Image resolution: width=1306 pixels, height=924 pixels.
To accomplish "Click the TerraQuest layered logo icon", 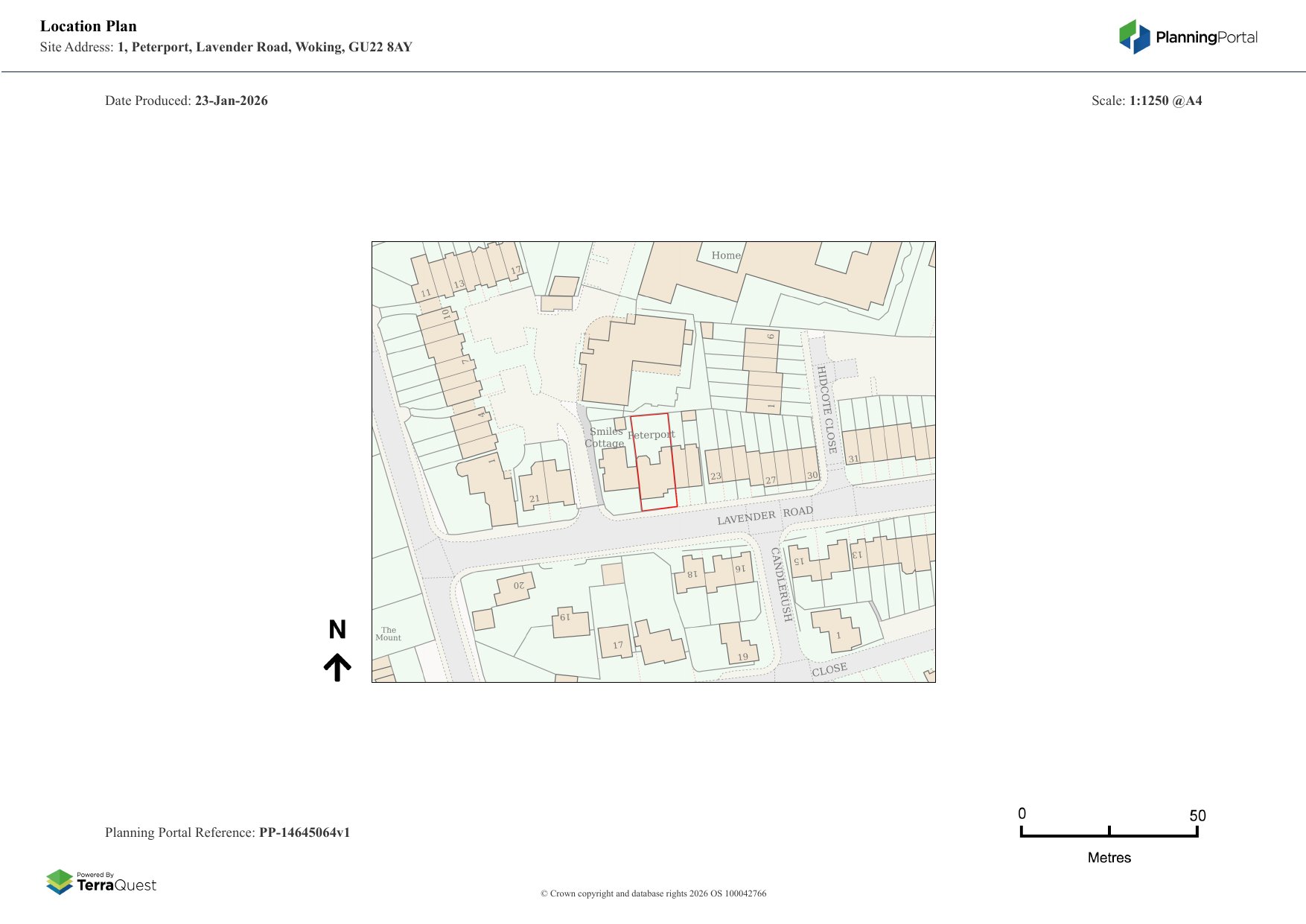I will [x=60, y=882].
